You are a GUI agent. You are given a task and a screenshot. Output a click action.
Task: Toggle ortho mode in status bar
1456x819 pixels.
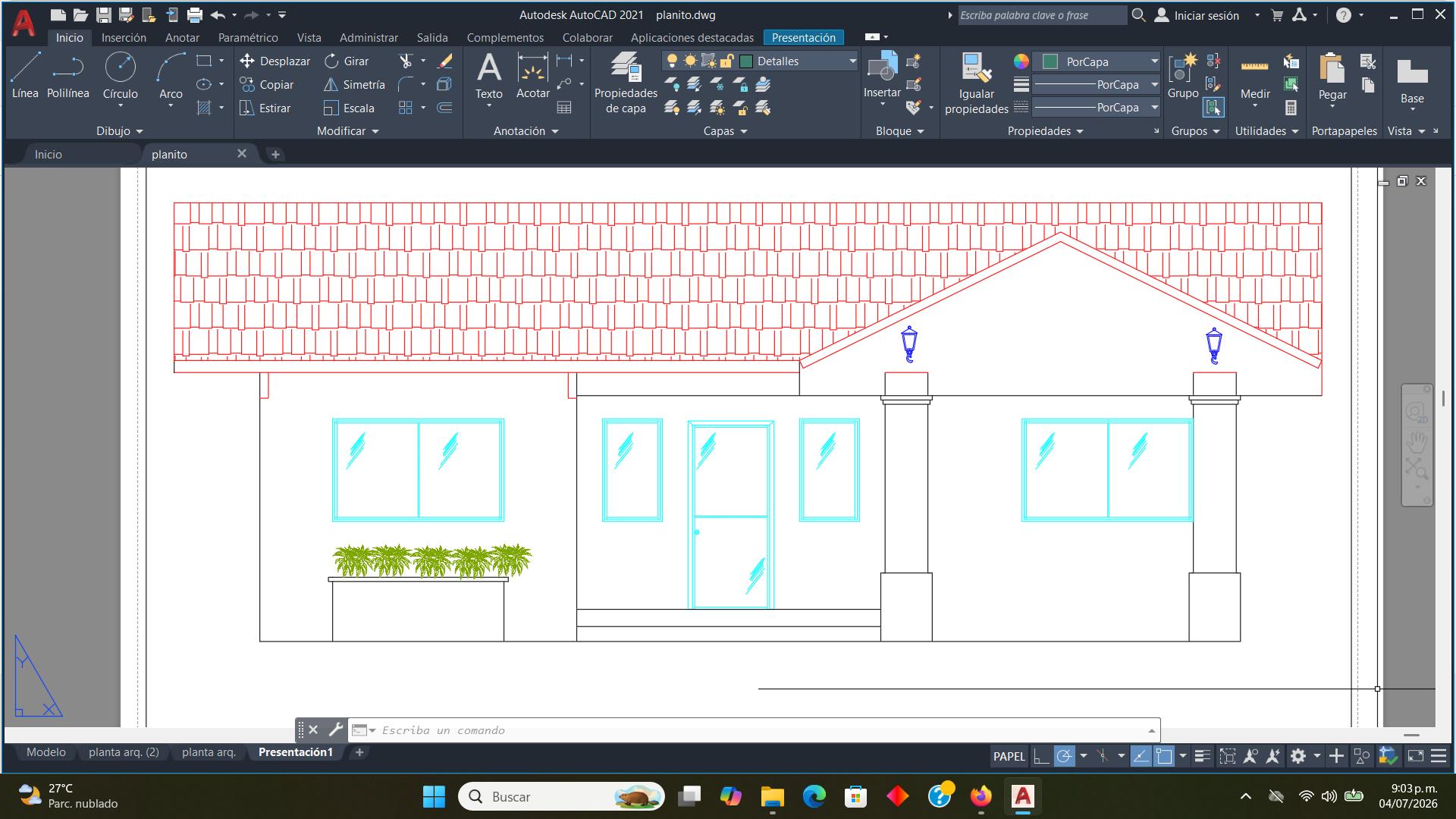[1041, 756]
